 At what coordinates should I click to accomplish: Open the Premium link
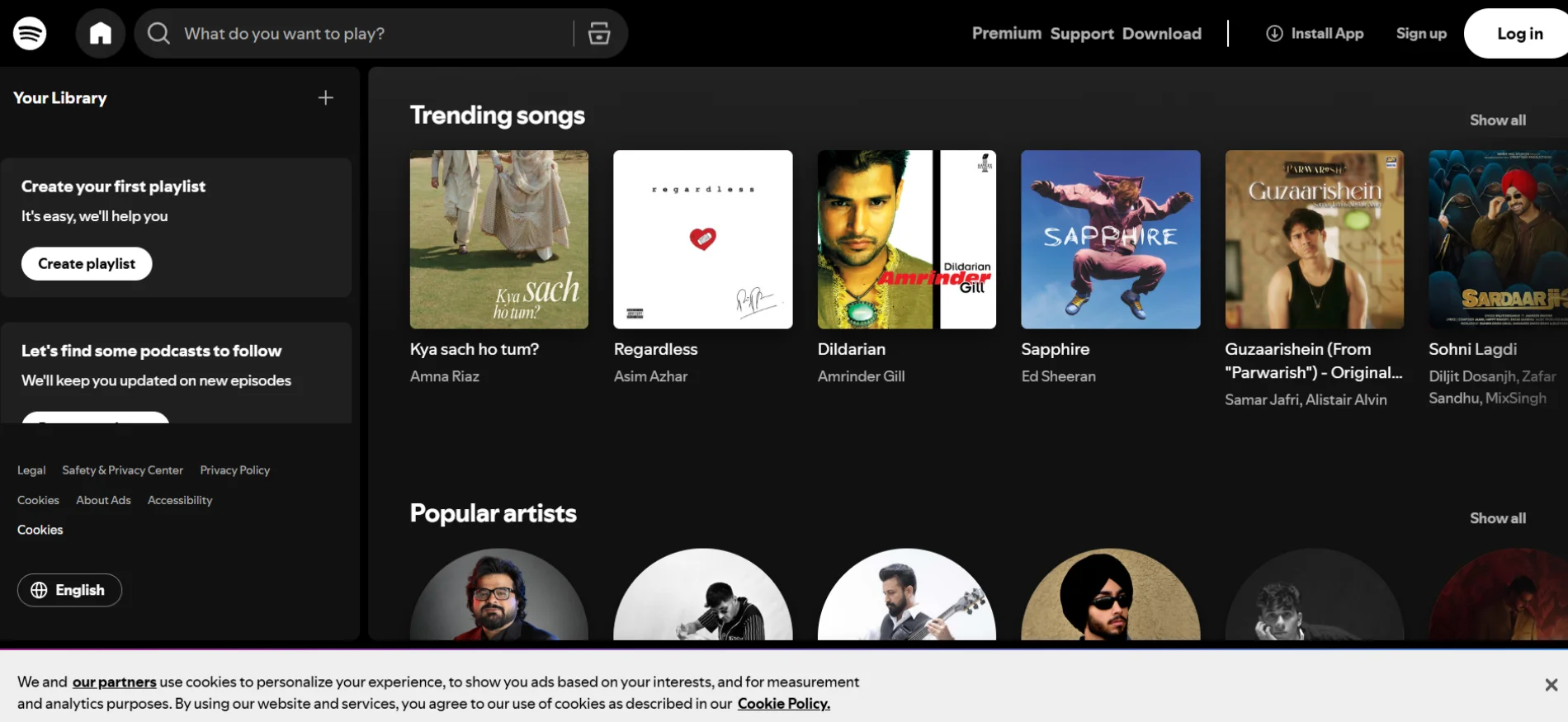(1006, 33)
